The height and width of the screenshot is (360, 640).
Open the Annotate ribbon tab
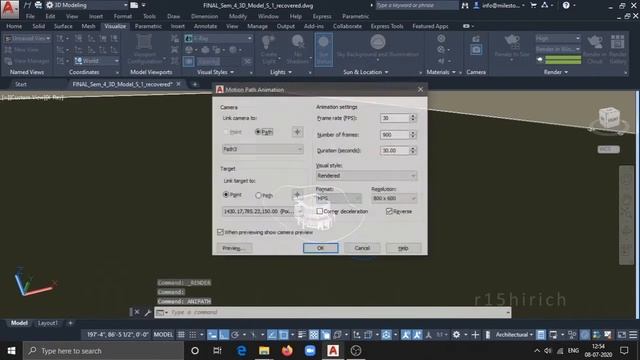[205, 26]
